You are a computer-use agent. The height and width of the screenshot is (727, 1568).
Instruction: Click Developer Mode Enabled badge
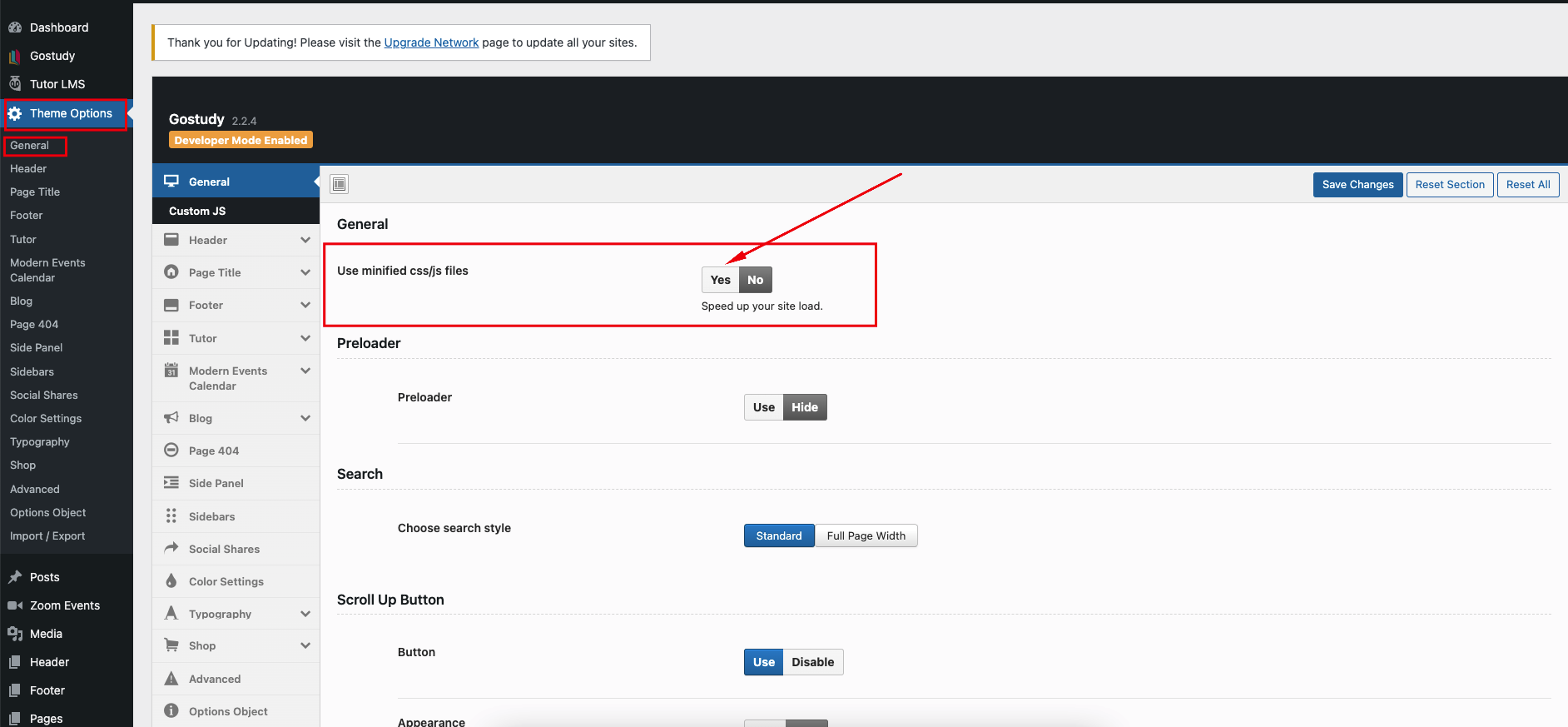tap(241, 140)
